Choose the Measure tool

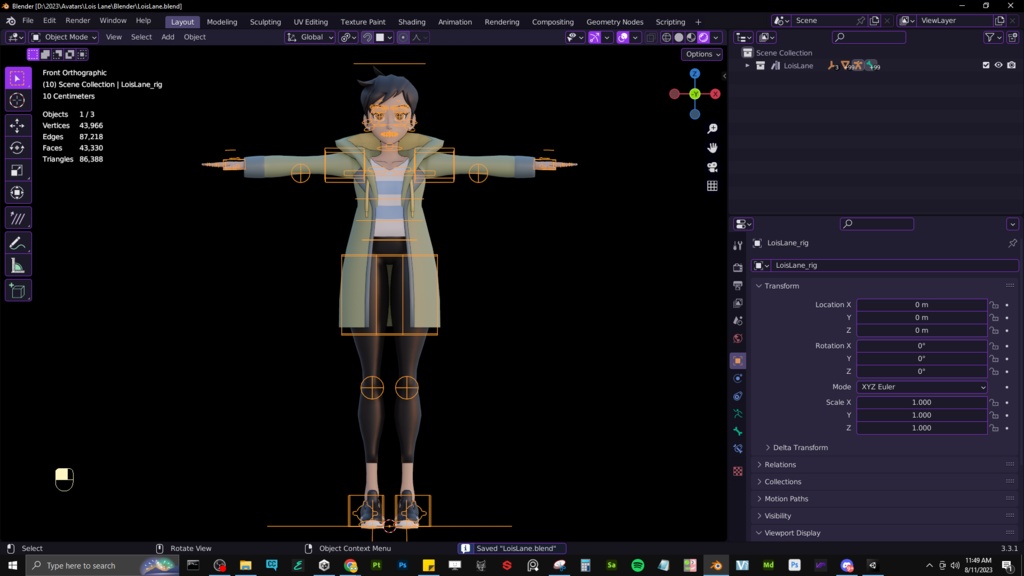click(x=17, y=264)
